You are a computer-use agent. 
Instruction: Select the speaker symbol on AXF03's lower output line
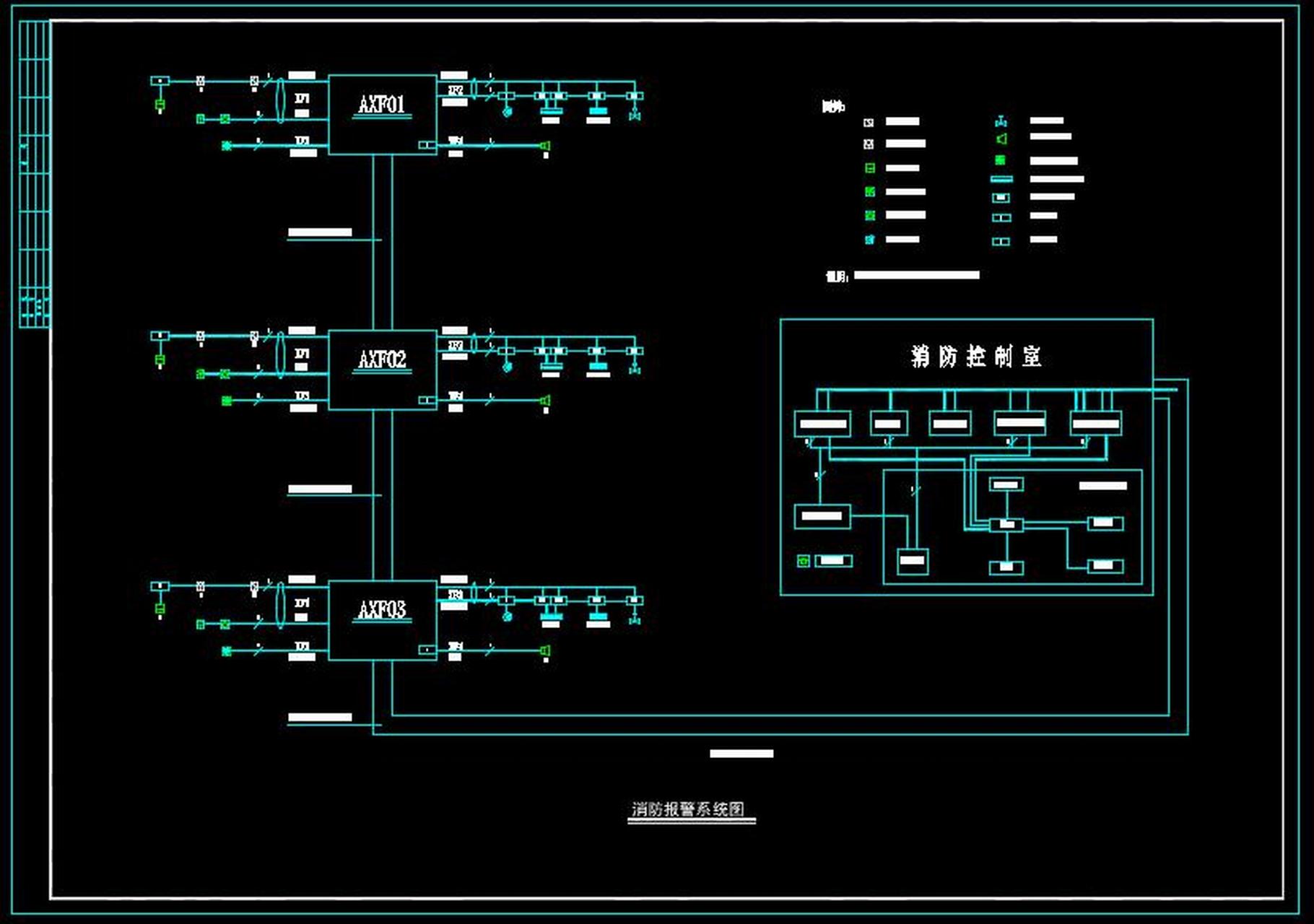click(x=546, y=651)
